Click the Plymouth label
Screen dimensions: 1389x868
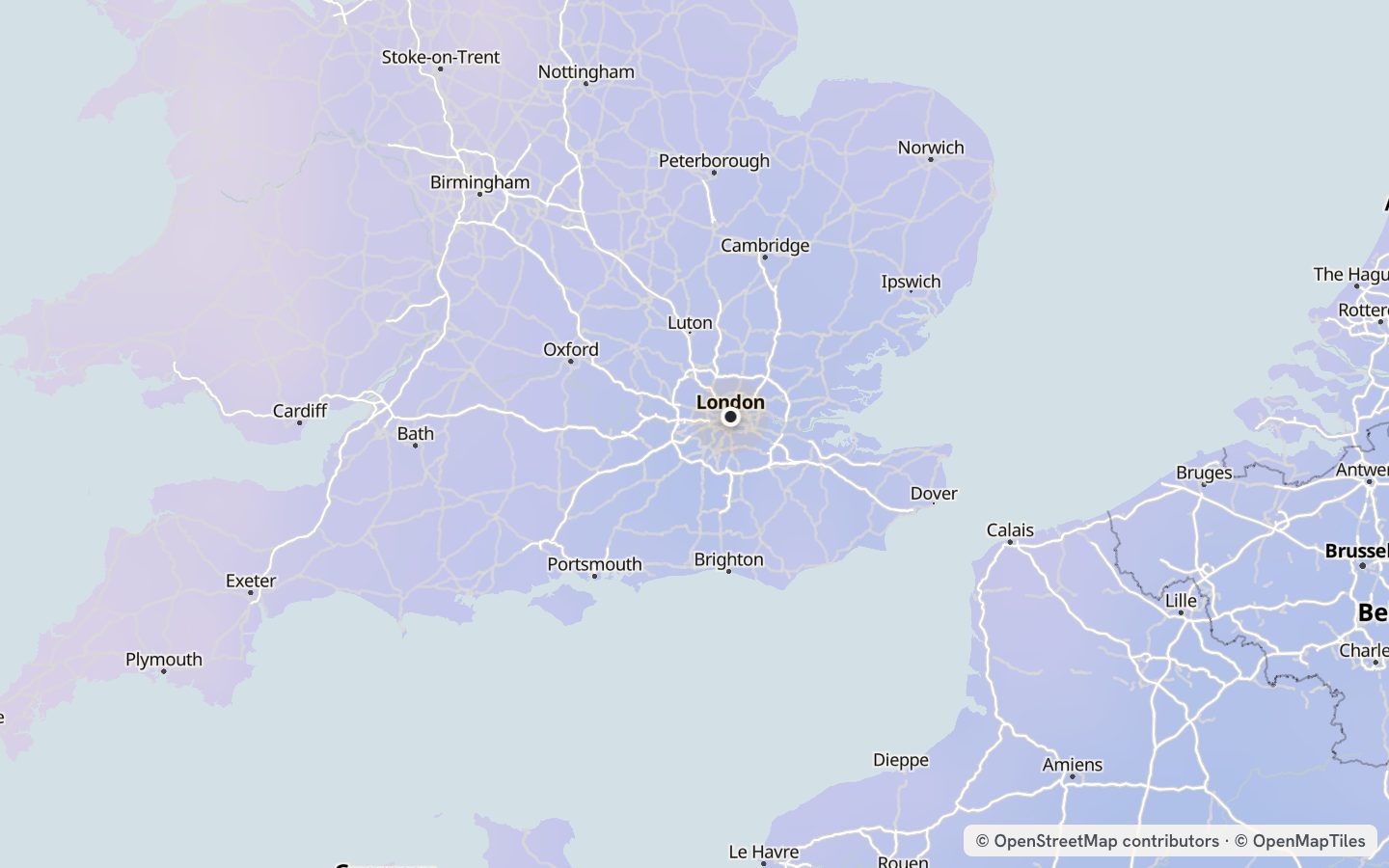164,660
